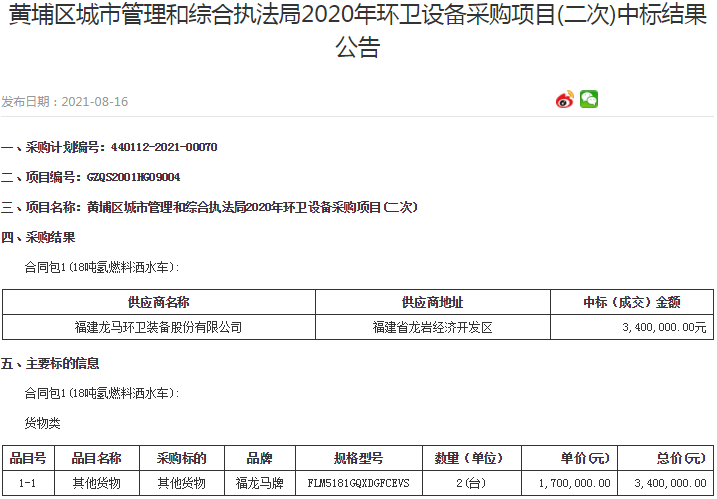The image size is (717, 499).
Task: Click the 四、采购结果 section heading
Action: point(39,237)
